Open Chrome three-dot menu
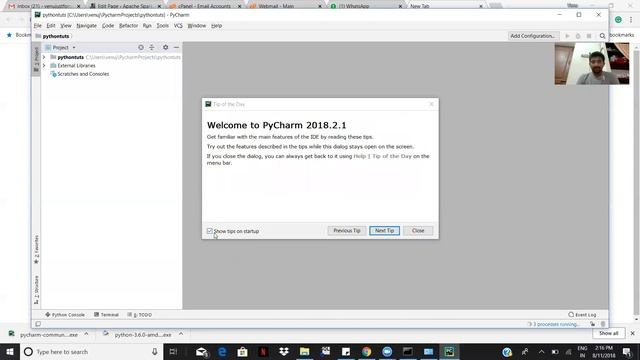640x360 pixels. point(631,19)
